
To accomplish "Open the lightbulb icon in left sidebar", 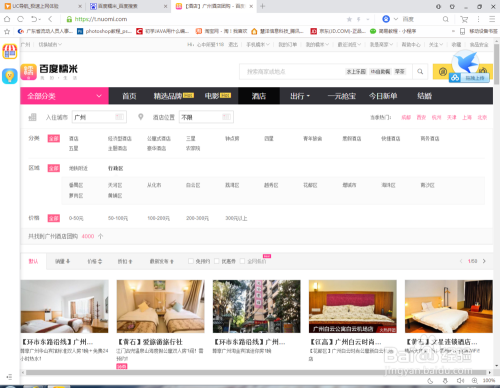I will tap(10, 76).
